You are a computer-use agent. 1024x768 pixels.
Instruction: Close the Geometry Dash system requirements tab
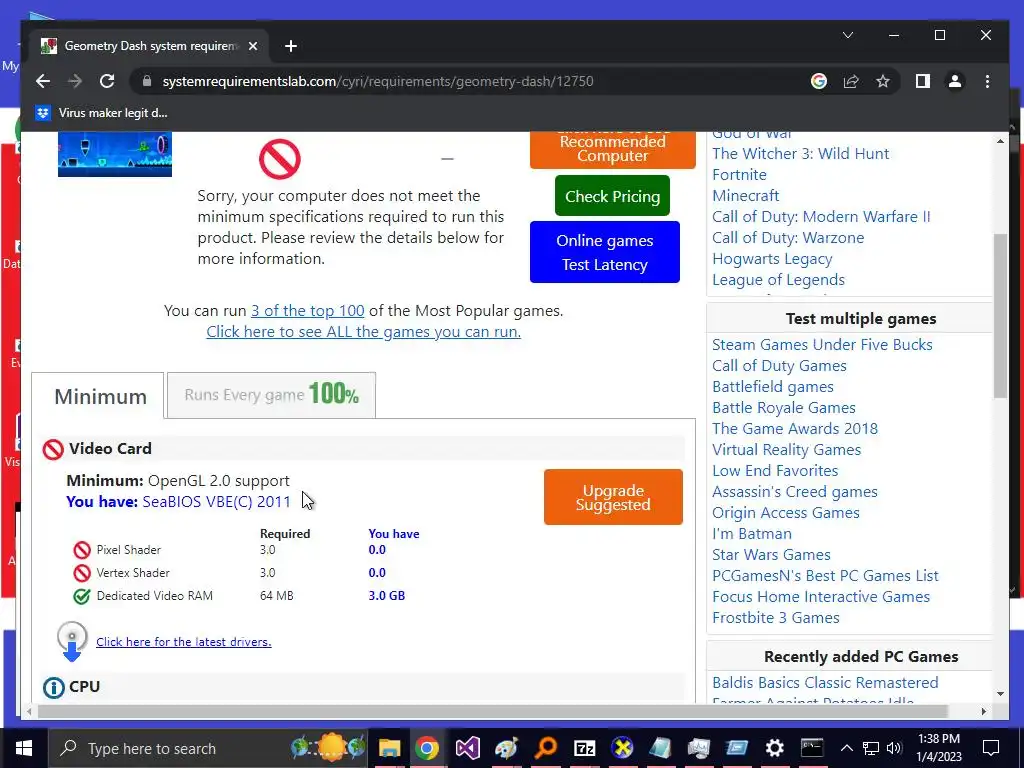(x=253, y=46)
